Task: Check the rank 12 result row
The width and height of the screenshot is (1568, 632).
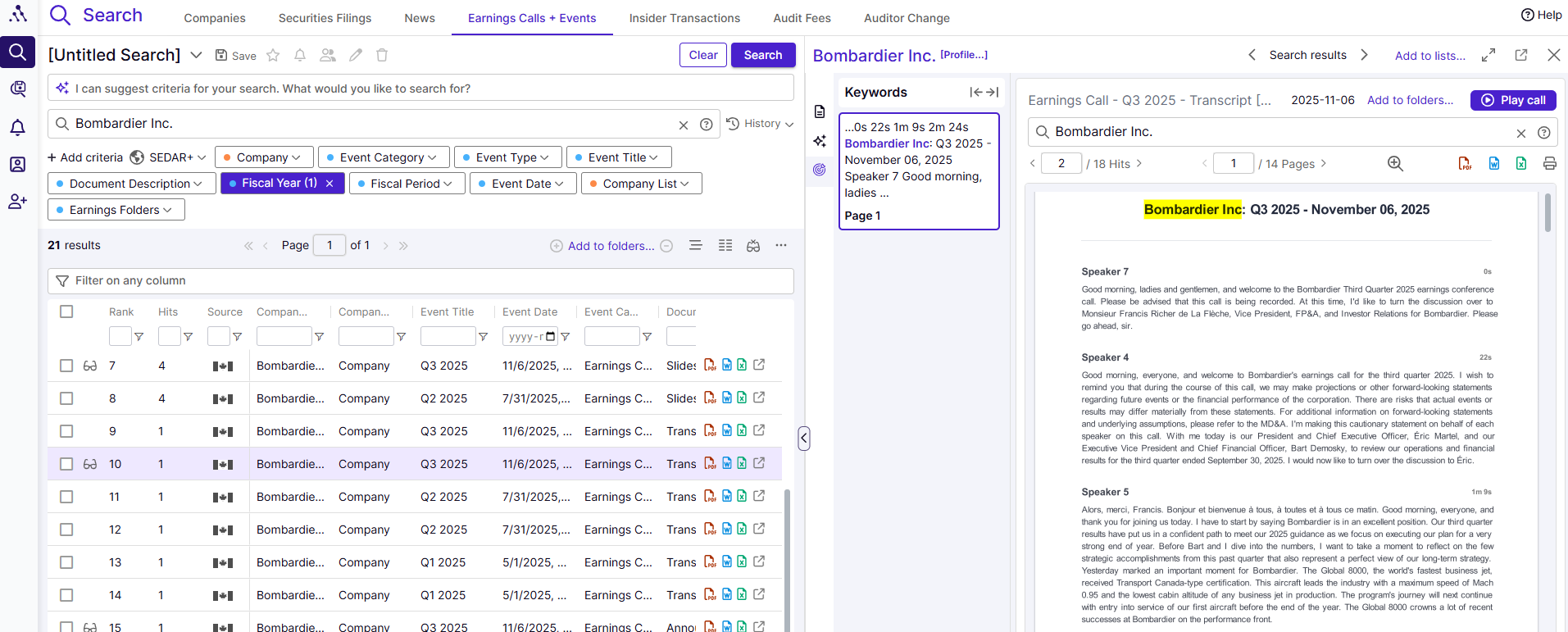Action: point(66,530)
